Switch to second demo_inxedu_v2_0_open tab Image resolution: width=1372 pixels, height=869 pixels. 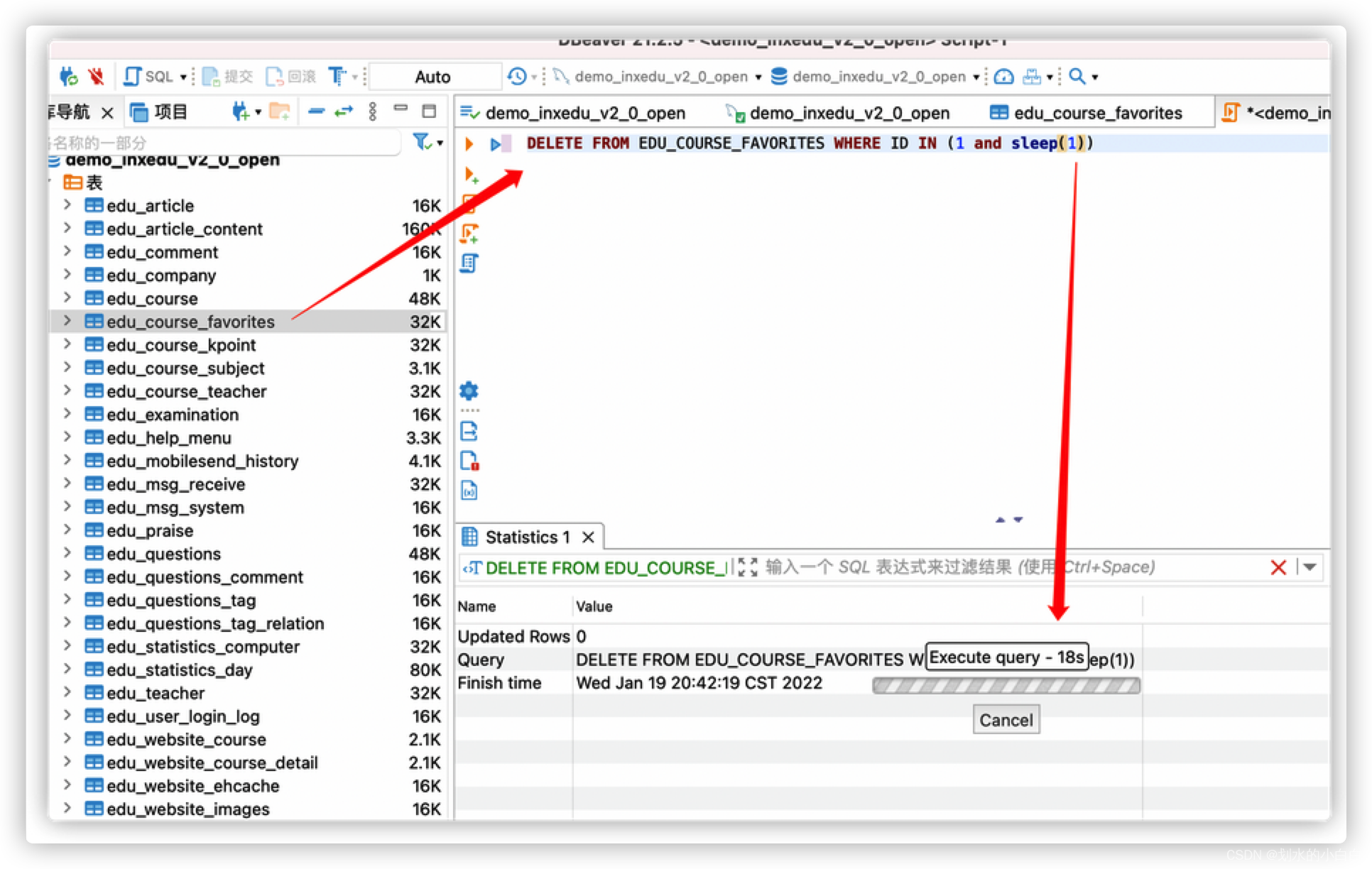point(838,113)
